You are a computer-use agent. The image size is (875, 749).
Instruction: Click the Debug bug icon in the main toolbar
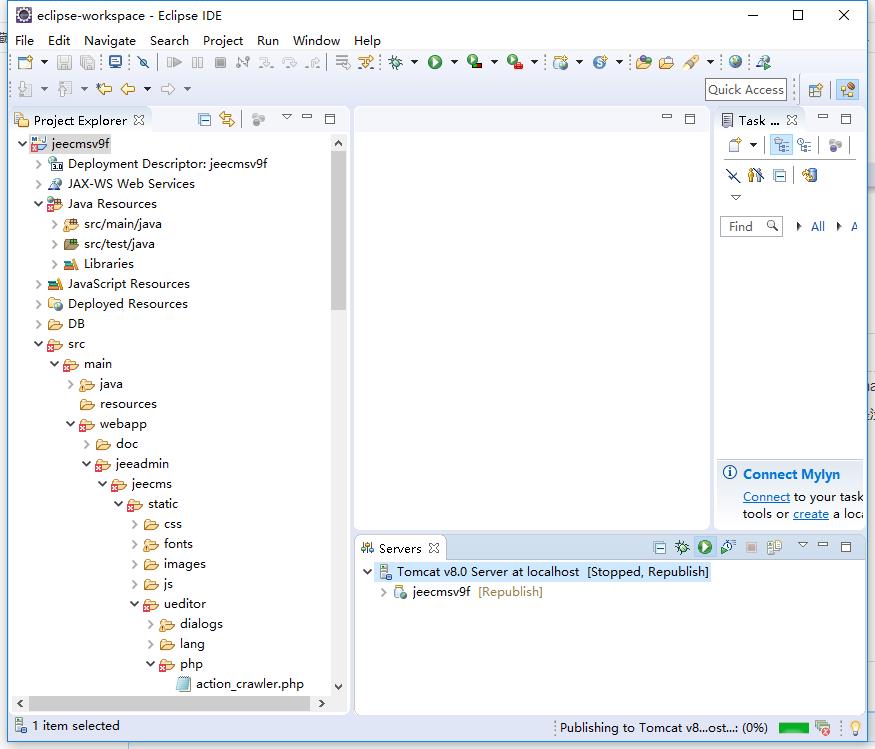(x=396, y=62)
